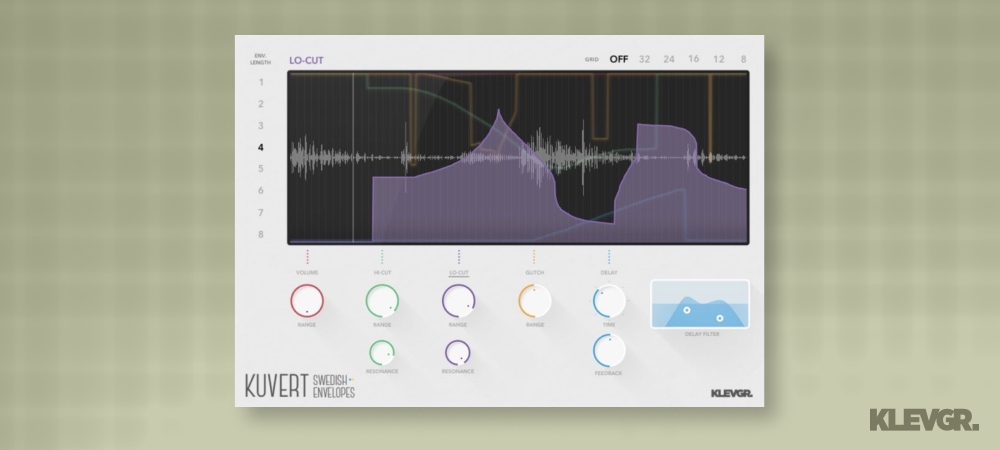Choose envelope length 8
The height and width of the screenshot is (450, 1000).
pyautogui.click(x=261, y=235)
